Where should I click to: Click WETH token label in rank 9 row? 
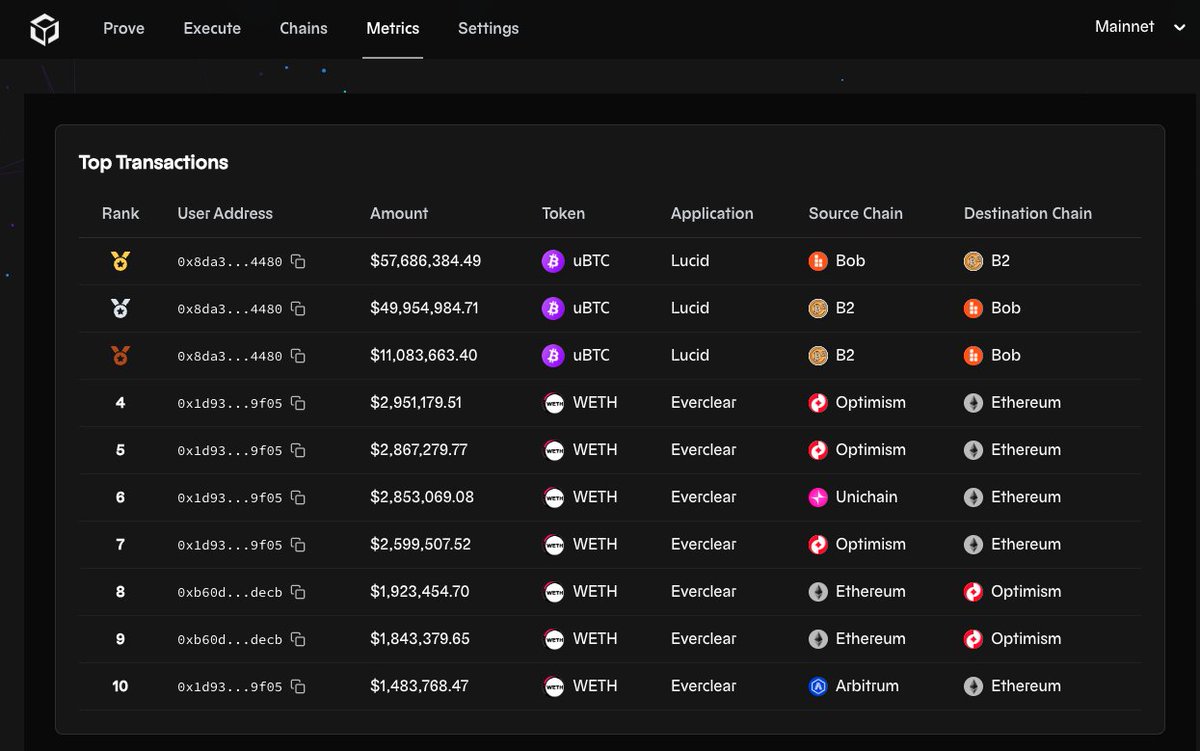pyautogui.click(x=595, y=639)
